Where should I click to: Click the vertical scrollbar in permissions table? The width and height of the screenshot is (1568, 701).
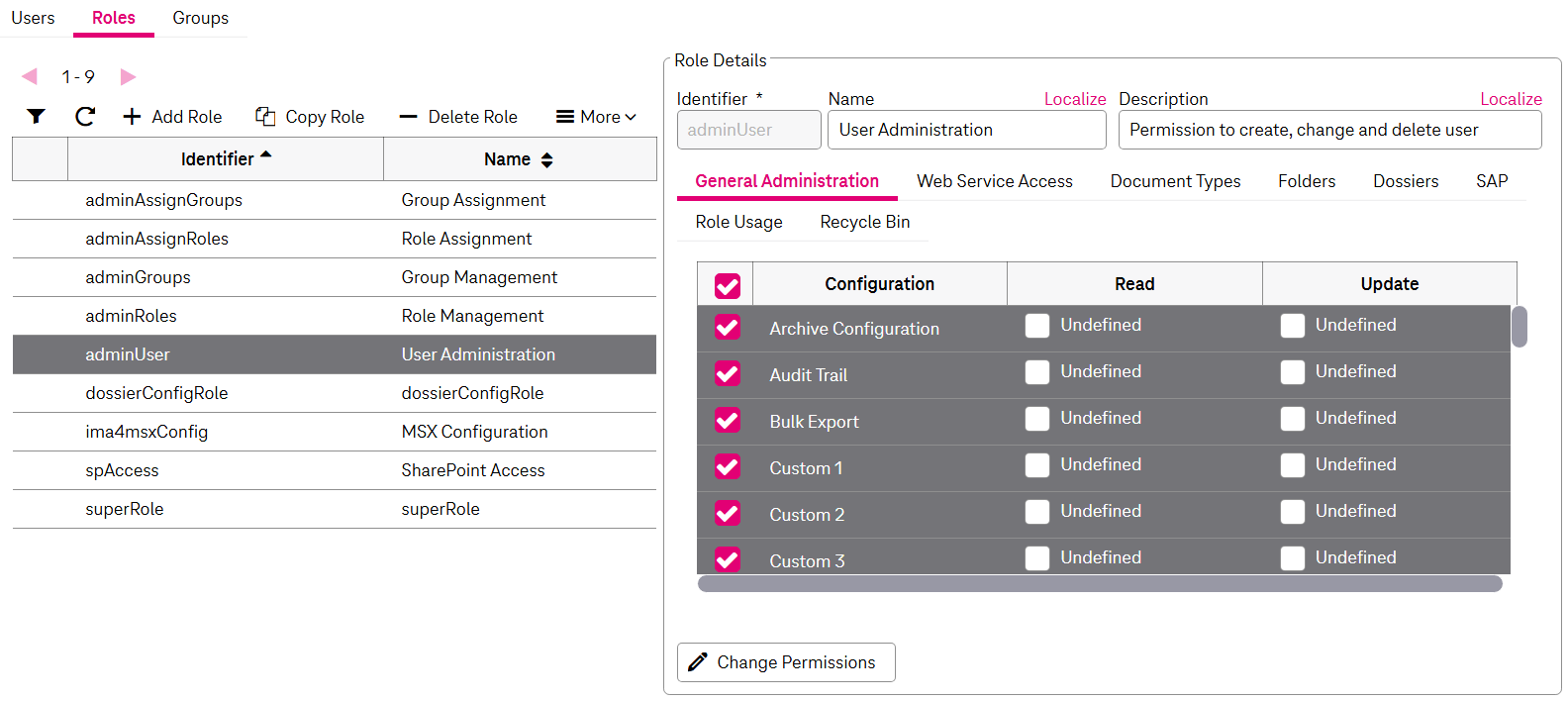[1519, 327]
